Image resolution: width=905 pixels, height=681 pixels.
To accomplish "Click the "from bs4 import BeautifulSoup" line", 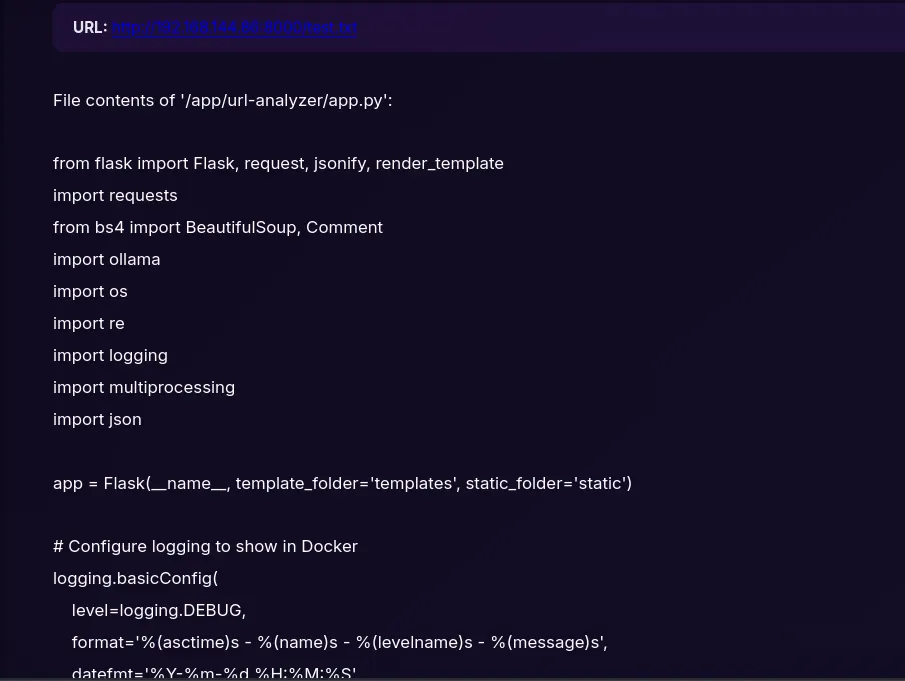I will (x=217, y=227).
